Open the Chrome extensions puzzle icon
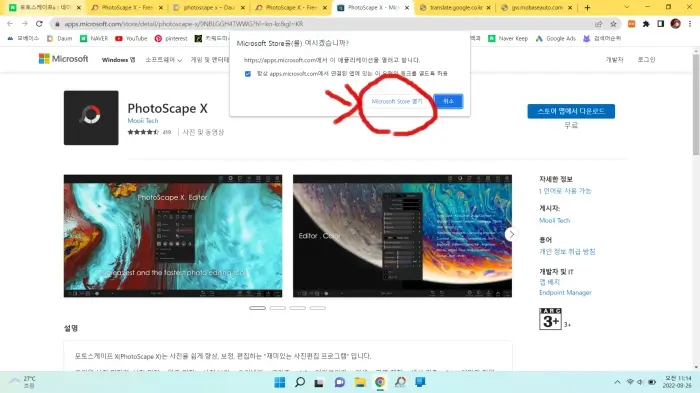Viewport: 700px width, 393px height. click(x=646, y=24)
